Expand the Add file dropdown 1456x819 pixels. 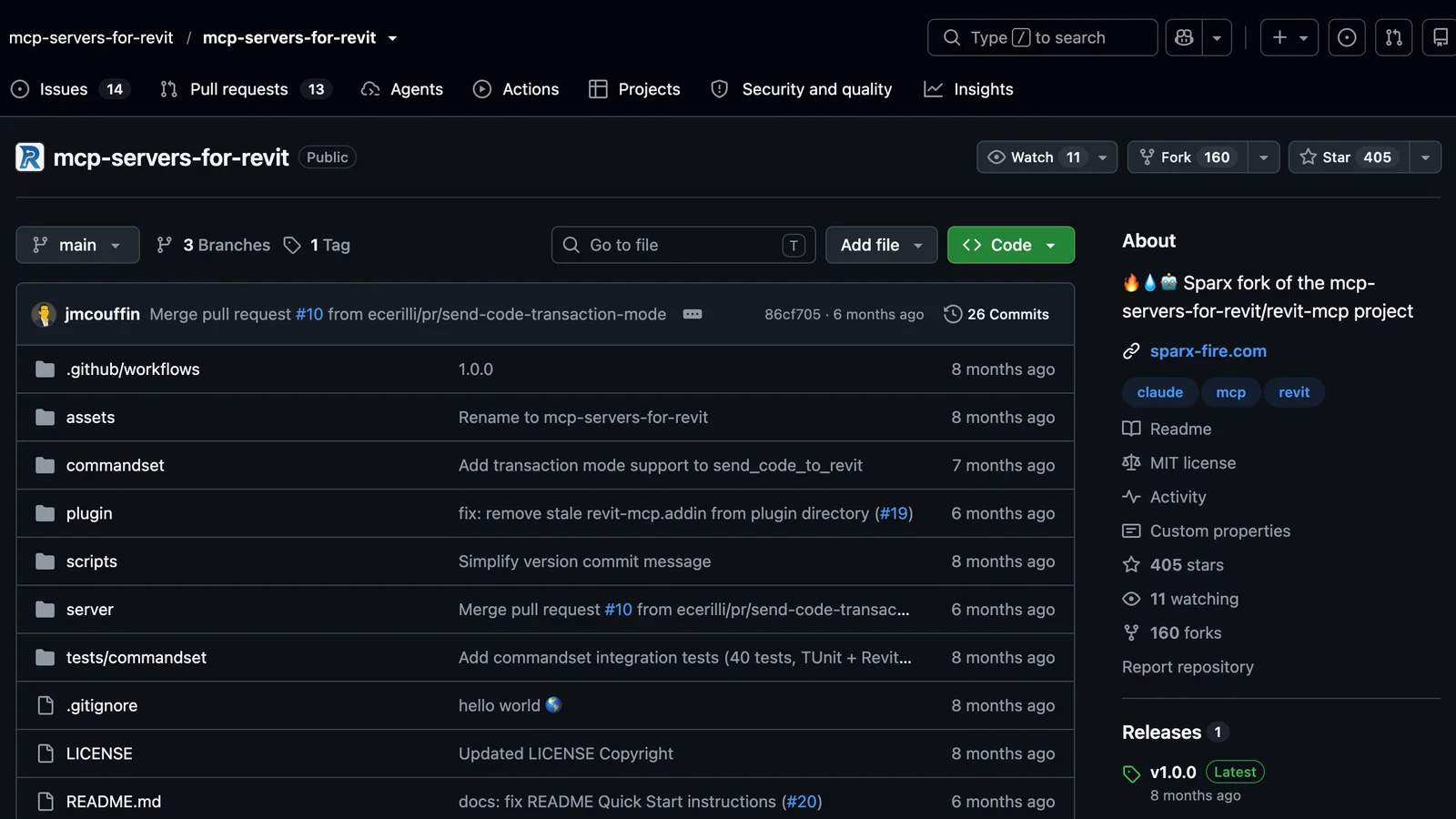pos(881,245)
